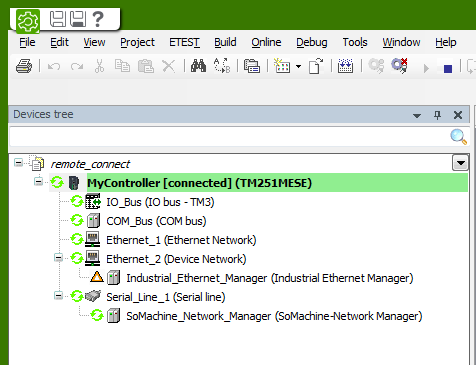The height and width of the screenshot is (365, 476).
Task: Click the Undo toolbar arrow
Action: coord(54,66)
